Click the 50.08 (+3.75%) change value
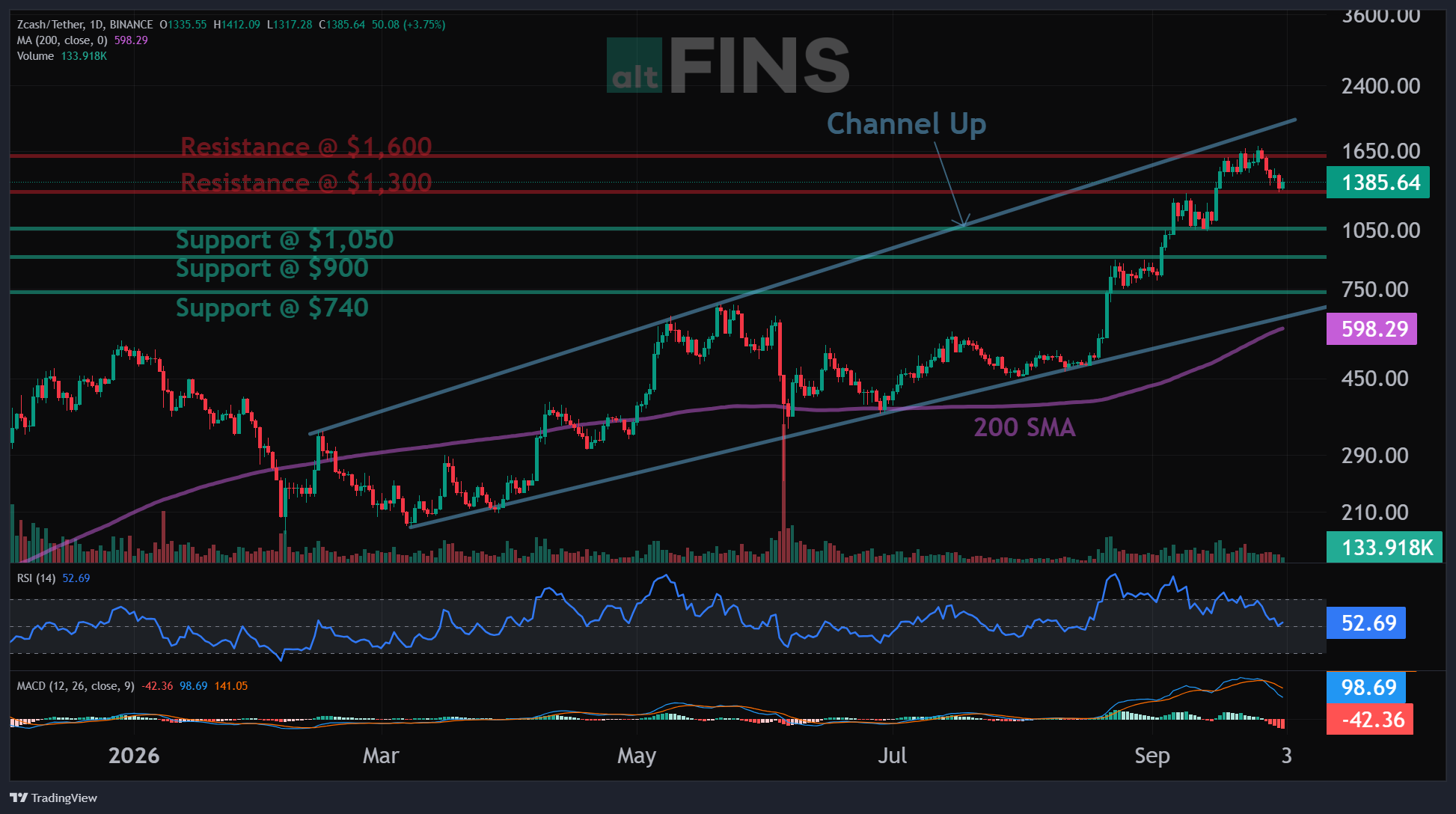1456x814 pixels. [x=409, y=25]
